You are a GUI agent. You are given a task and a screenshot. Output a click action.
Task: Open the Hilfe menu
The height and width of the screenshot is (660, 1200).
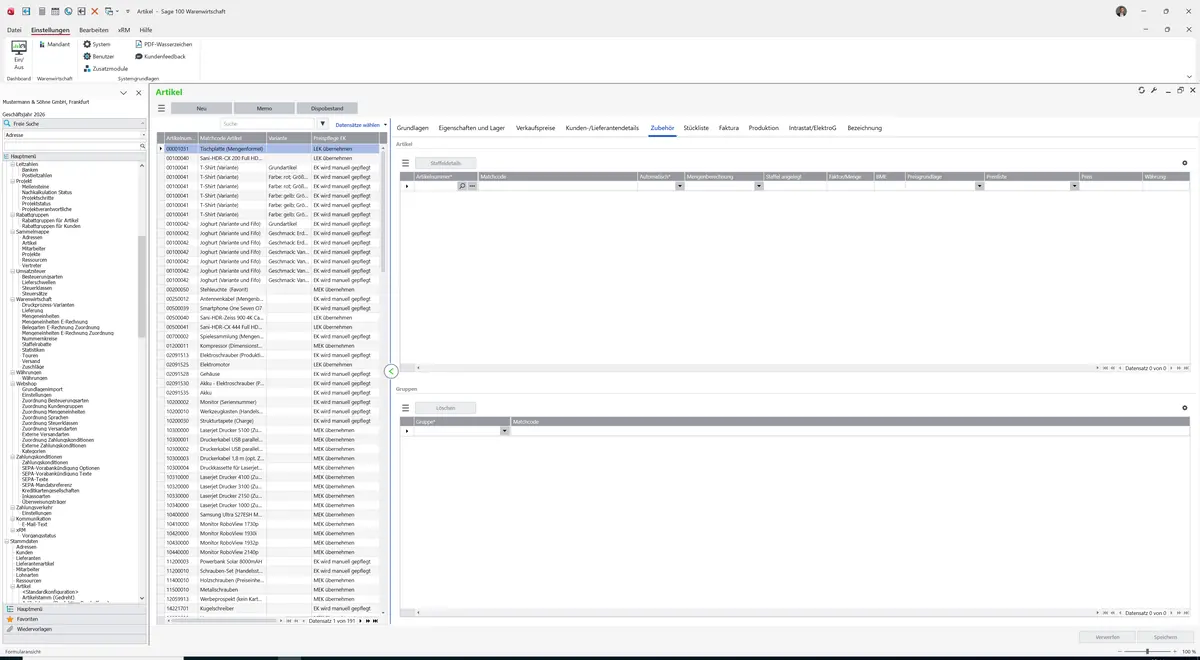(x=146, y=30)
